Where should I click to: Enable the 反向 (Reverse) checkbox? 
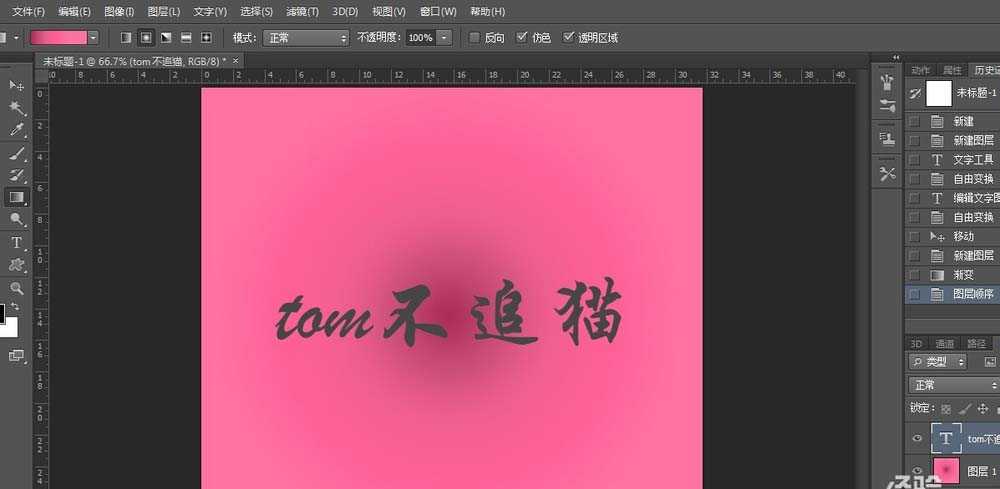pos(474,38)
